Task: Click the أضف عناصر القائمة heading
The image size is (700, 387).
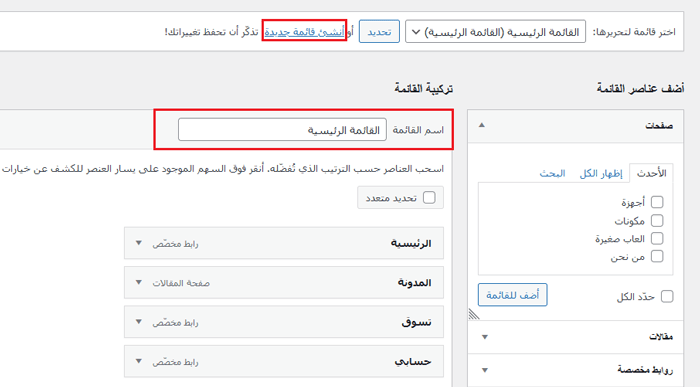Action: pyautogui.click(x=640, y=88)
